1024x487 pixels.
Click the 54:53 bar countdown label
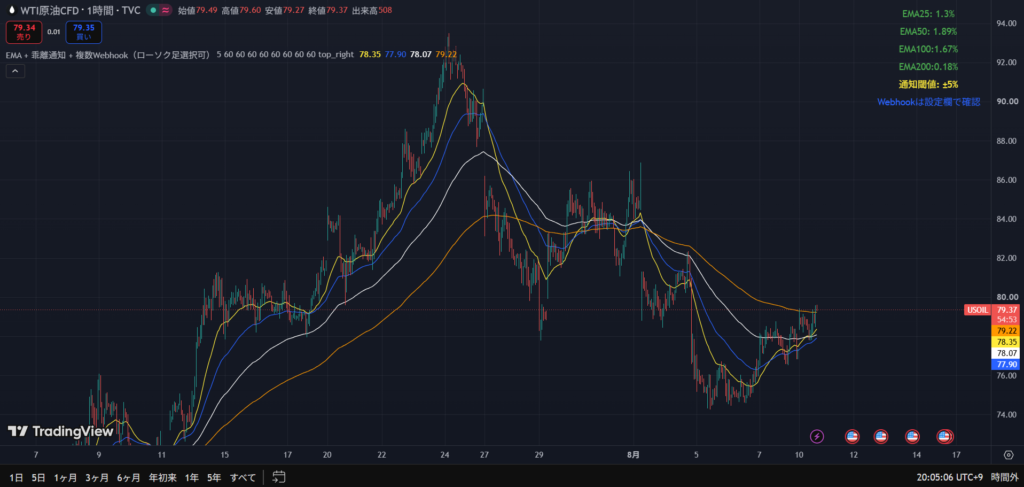[1005, 319]
